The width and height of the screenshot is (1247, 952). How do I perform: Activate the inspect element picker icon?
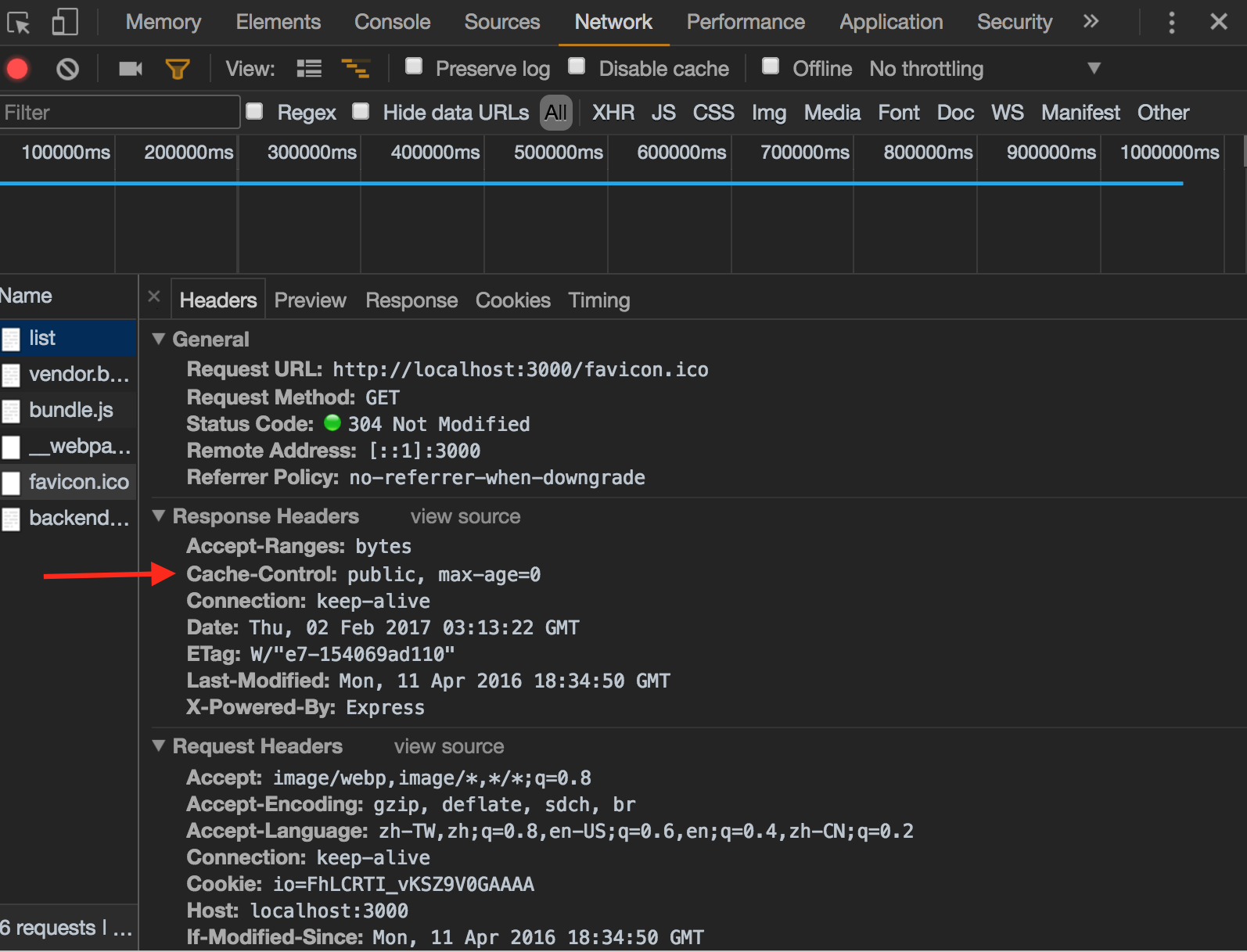19,23
